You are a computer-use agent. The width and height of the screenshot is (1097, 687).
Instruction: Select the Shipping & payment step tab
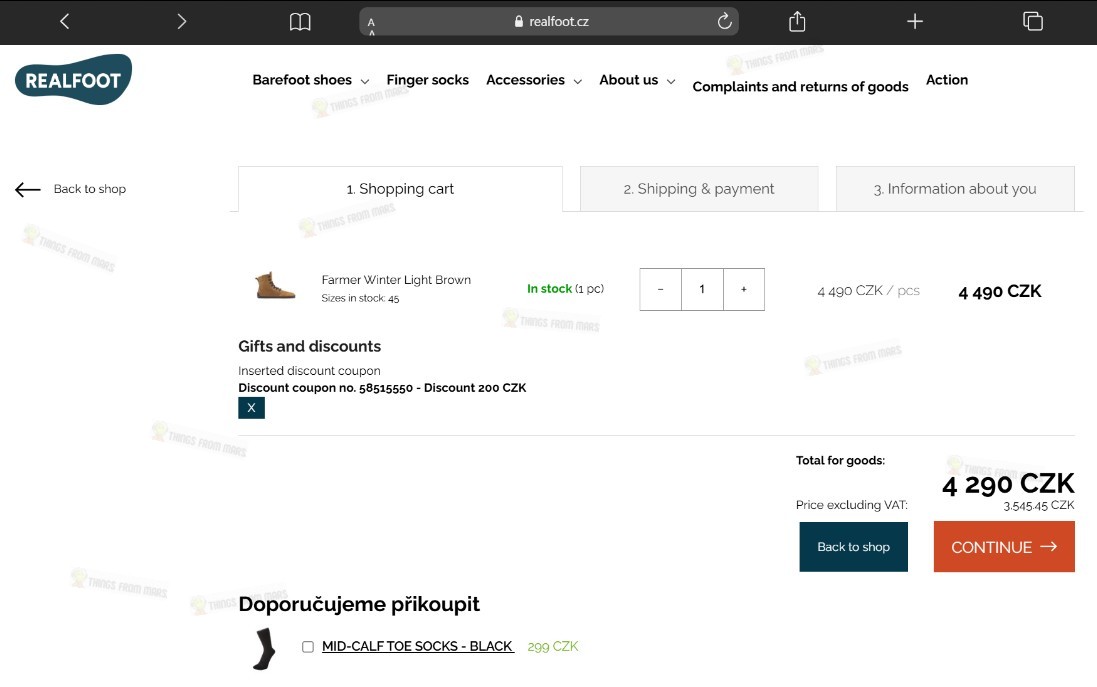(x=699, y=189)
